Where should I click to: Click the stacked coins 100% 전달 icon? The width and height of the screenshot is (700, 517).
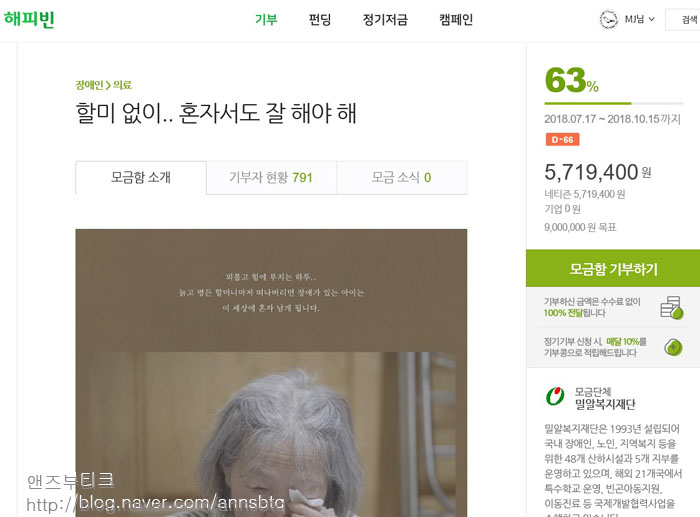[672, 308]
